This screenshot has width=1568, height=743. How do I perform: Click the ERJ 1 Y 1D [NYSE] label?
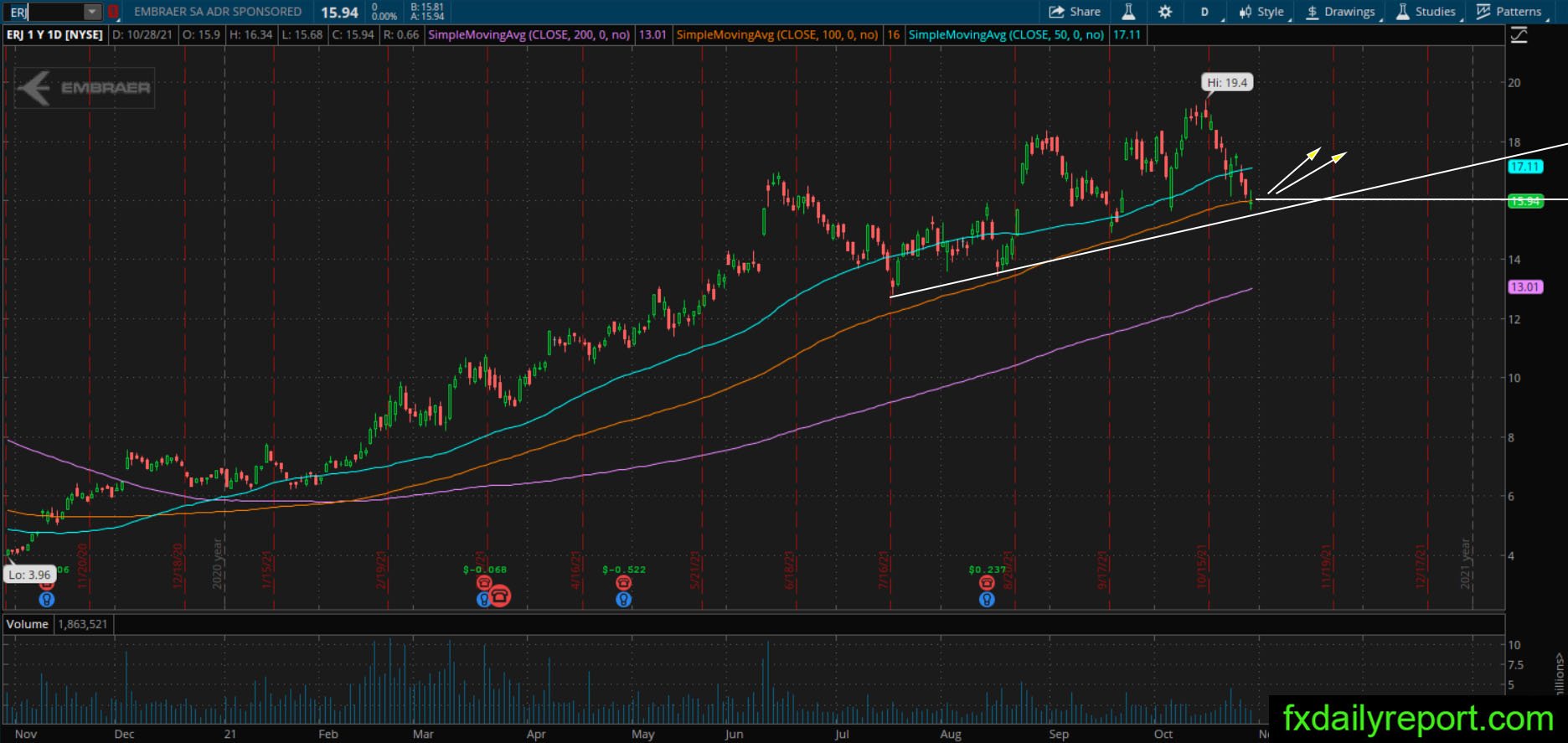pos(55,35)
